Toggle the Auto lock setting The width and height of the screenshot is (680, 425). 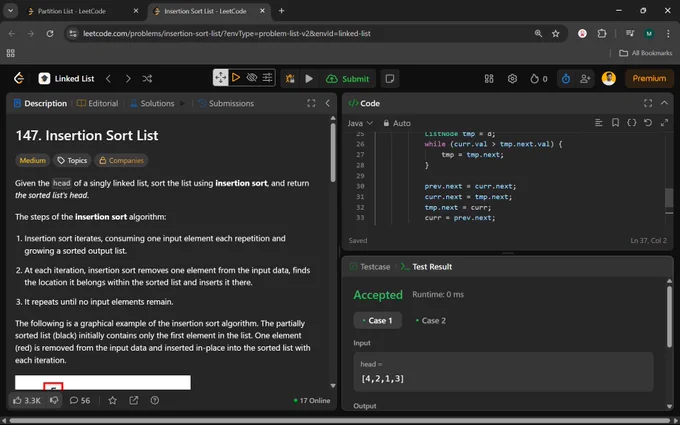pos(396,123)
